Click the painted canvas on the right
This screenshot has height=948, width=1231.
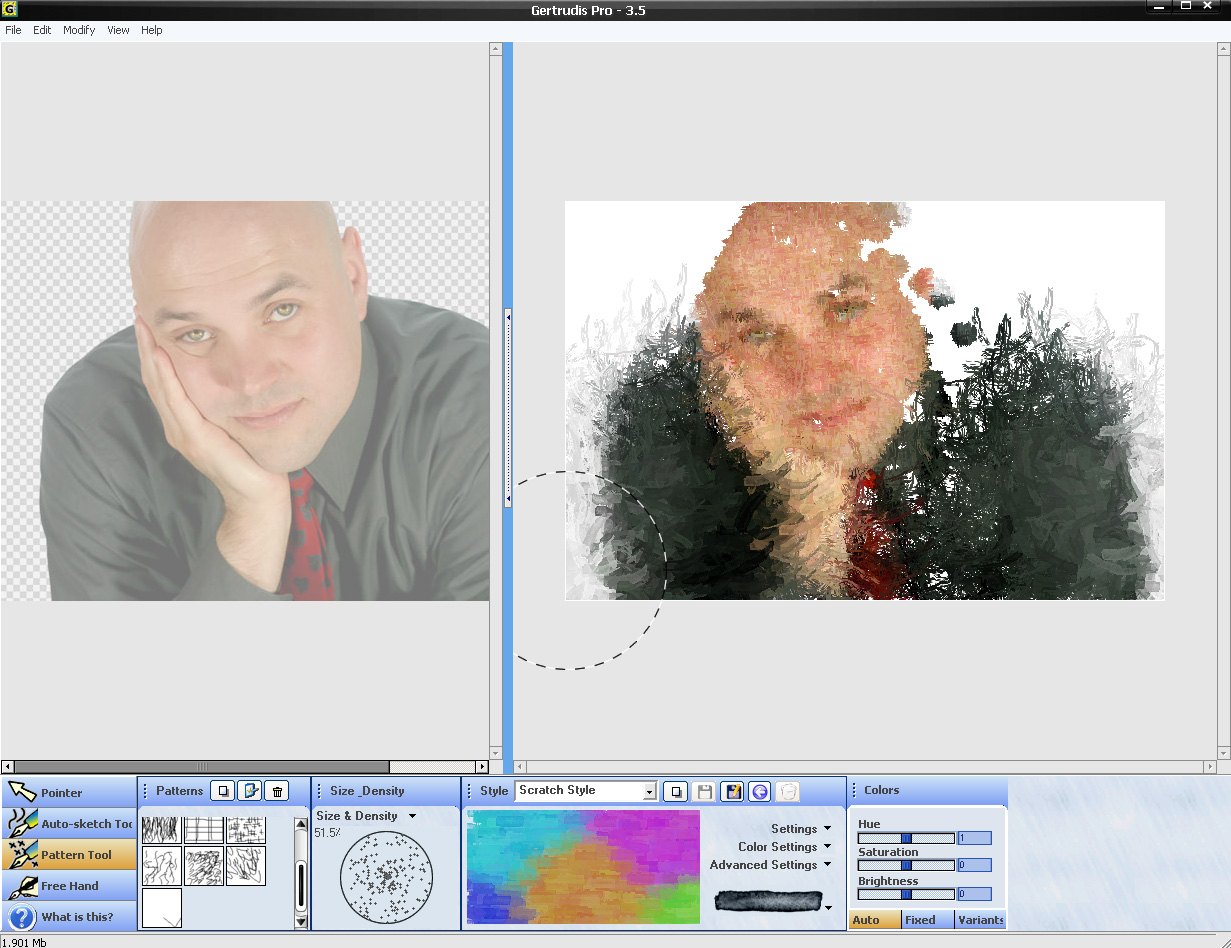(x=865, y=401)
